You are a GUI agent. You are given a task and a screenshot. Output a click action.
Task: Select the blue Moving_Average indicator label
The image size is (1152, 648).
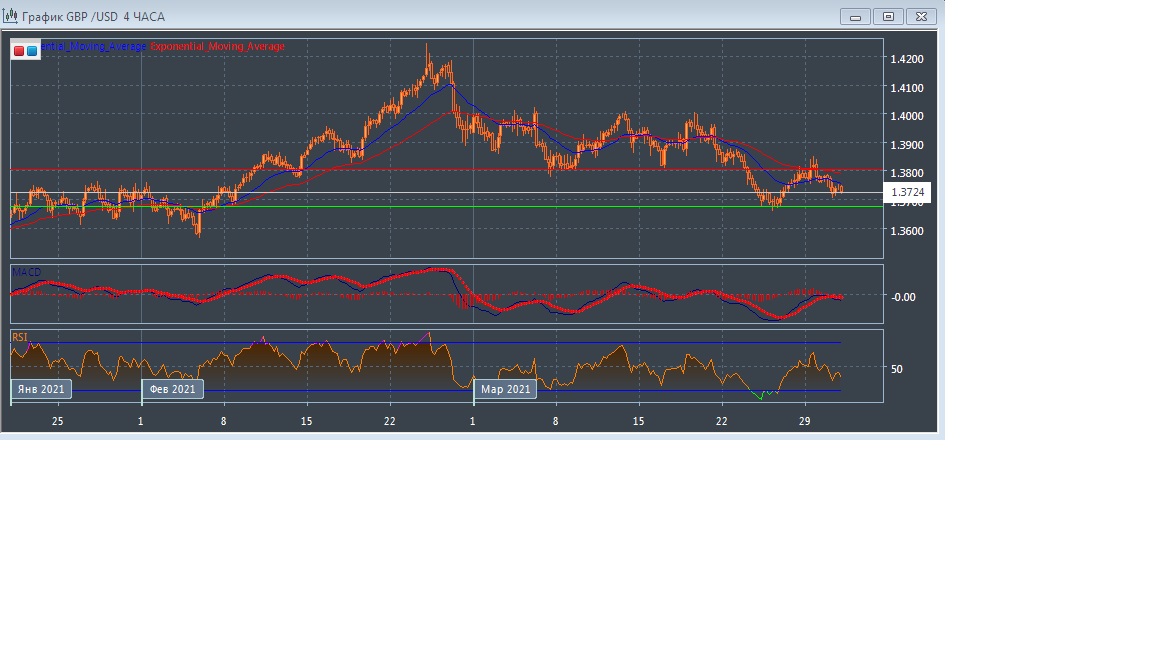click(93, 47)
